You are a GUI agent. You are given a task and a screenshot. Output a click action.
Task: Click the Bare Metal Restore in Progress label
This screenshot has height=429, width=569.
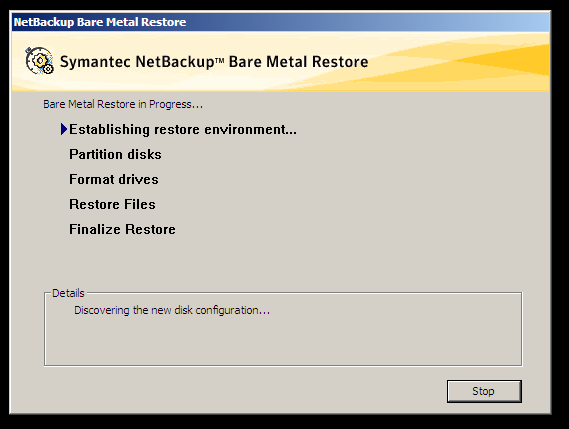click(123, 105)
